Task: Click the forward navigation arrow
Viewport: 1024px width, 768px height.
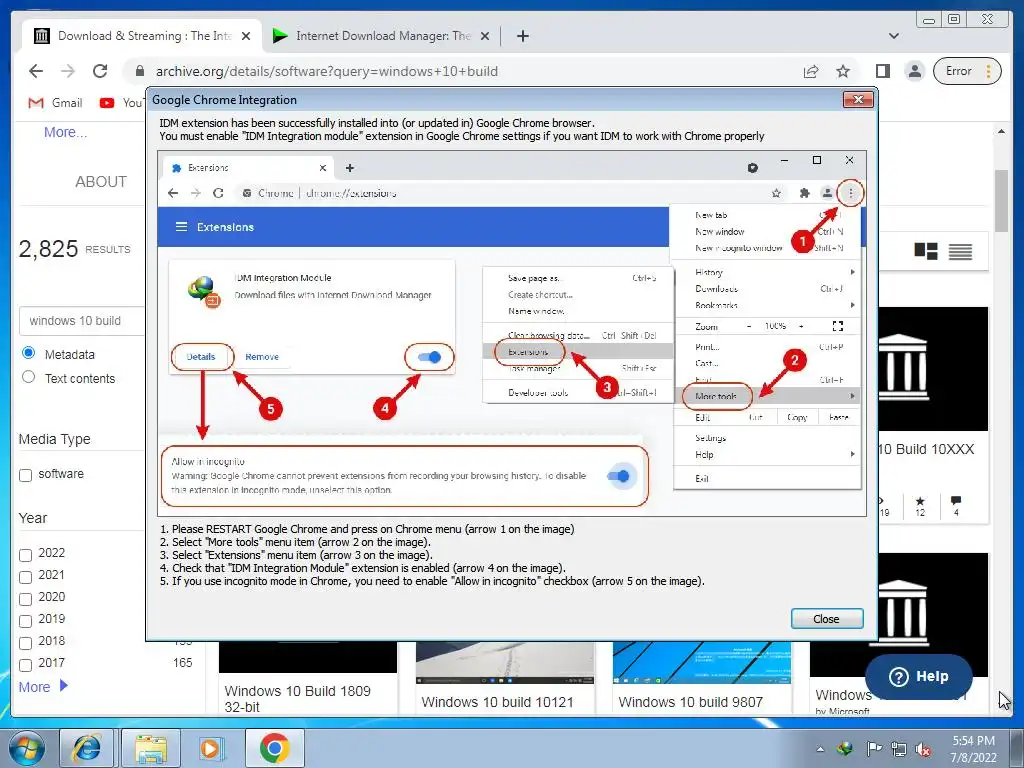Action: [x=68, y=71]
